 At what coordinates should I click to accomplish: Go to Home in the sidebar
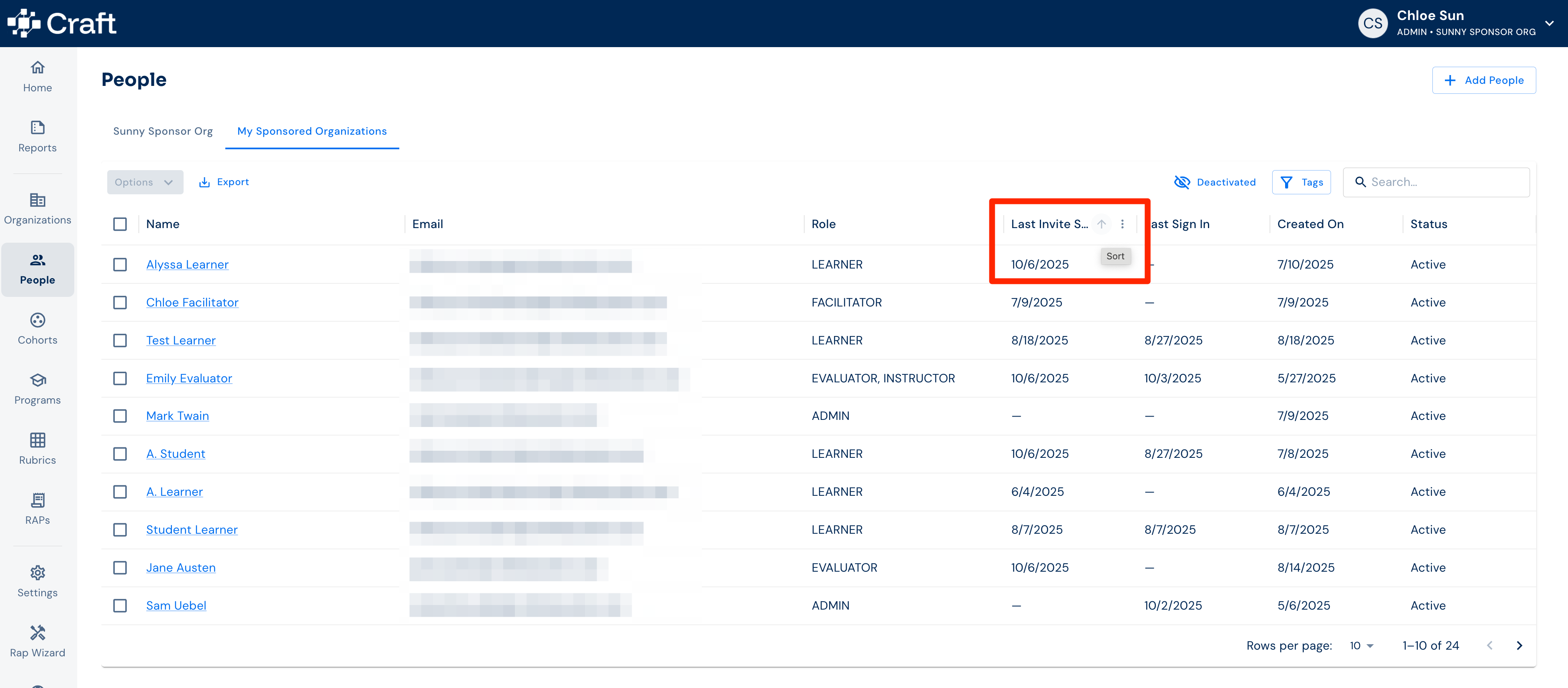(x=37, y=77)
